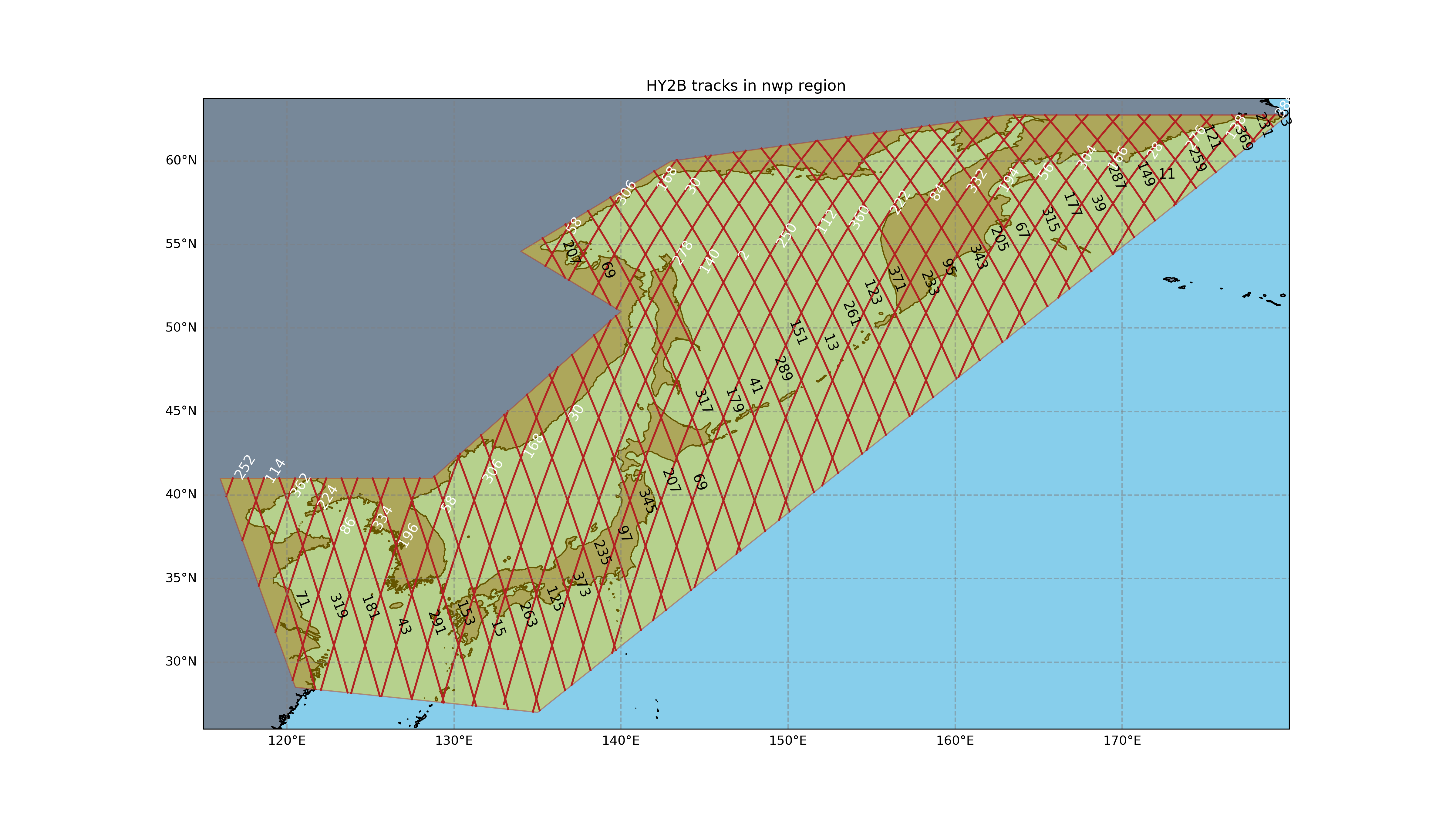The width and height of the screenshot is (1456, 819).
Task: Click the 50°N latitude axis label
Action: 181,327
